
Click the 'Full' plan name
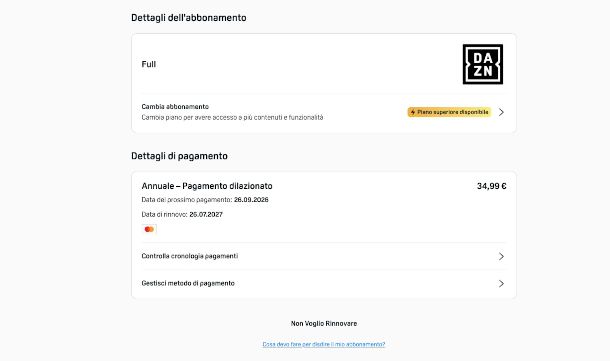(149, 64)
